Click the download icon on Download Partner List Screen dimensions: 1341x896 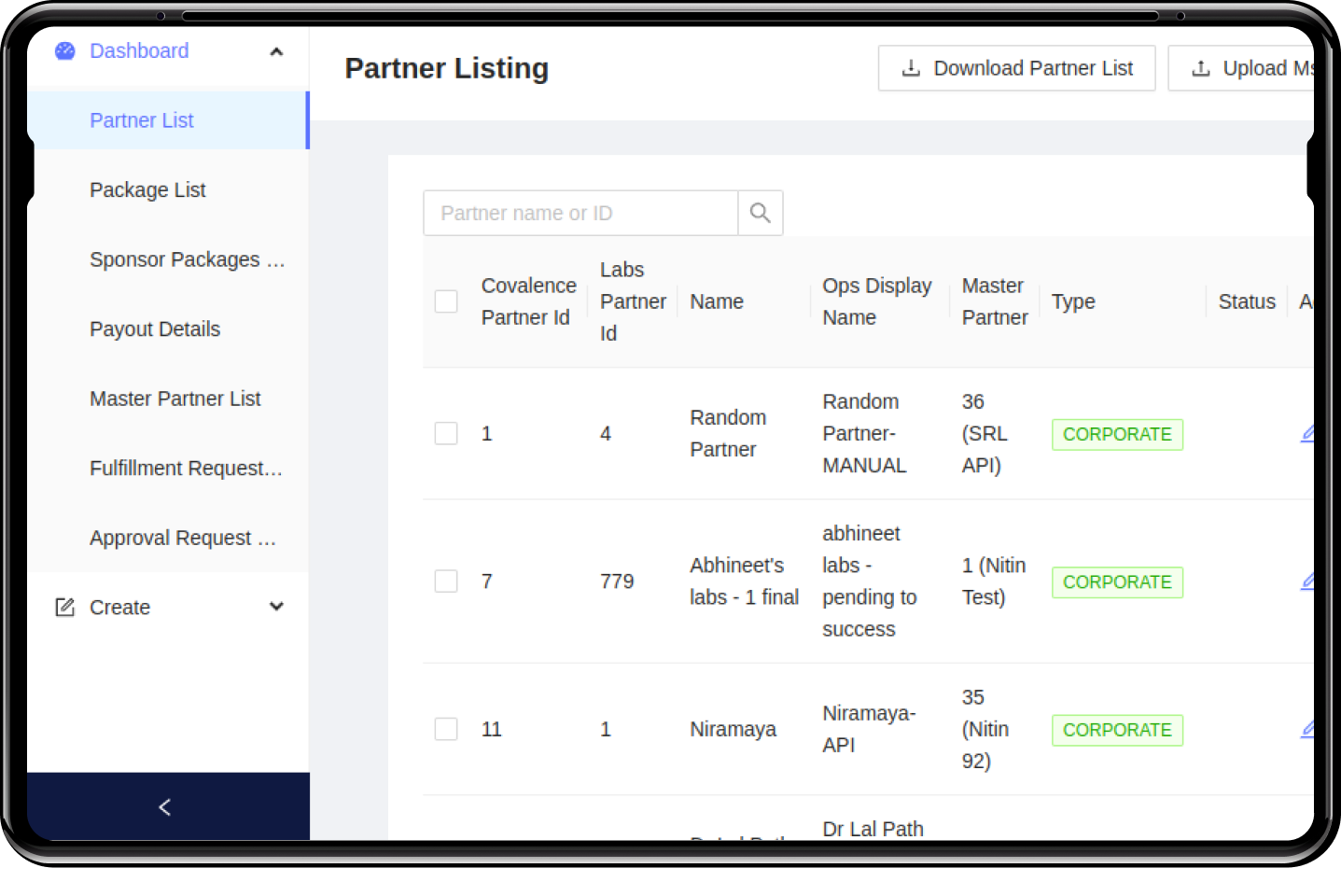[x=910, y=67]
